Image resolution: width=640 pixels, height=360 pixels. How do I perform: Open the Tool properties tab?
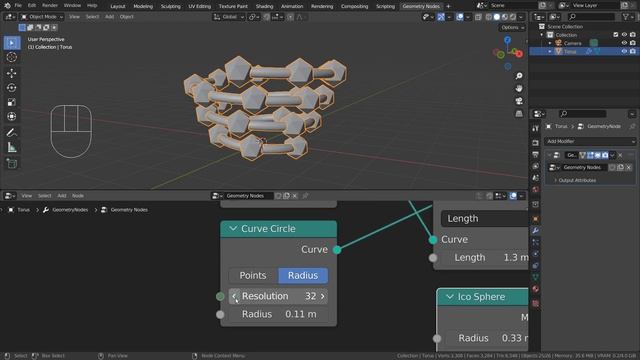click(x=536, y=129)
